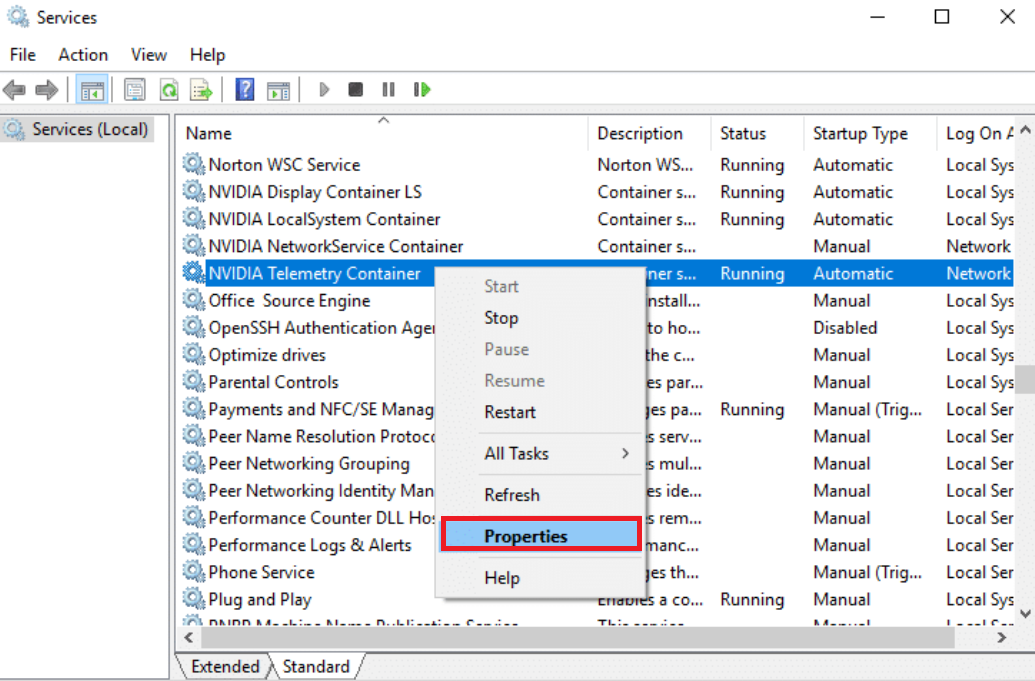Viewport: 1035px width, 681px height.
Task: Select Performance Counter DLL Host row
Action: pos(308,518)
